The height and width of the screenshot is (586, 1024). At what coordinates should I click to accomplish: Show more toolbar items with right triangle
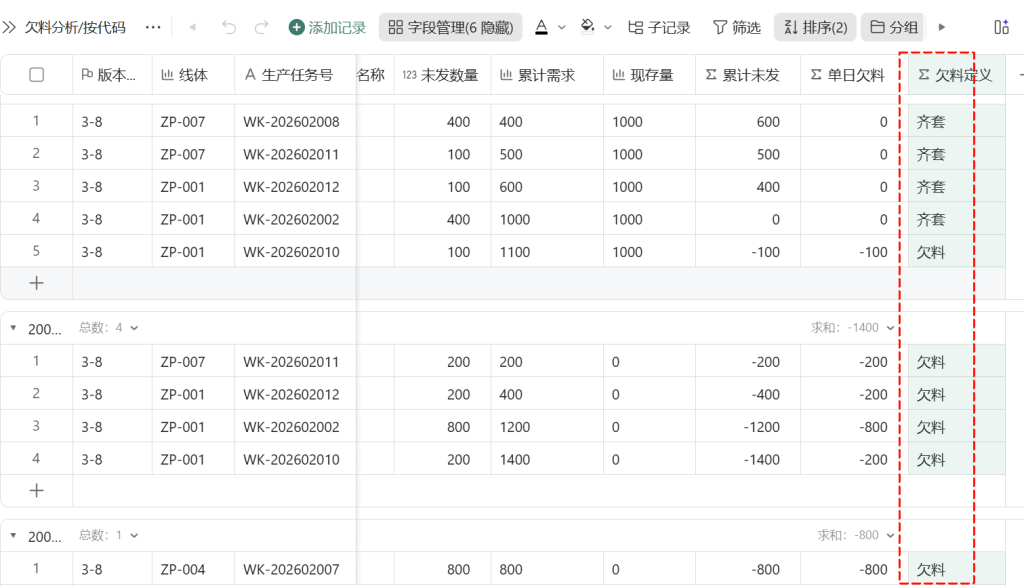tap(942, 27)
